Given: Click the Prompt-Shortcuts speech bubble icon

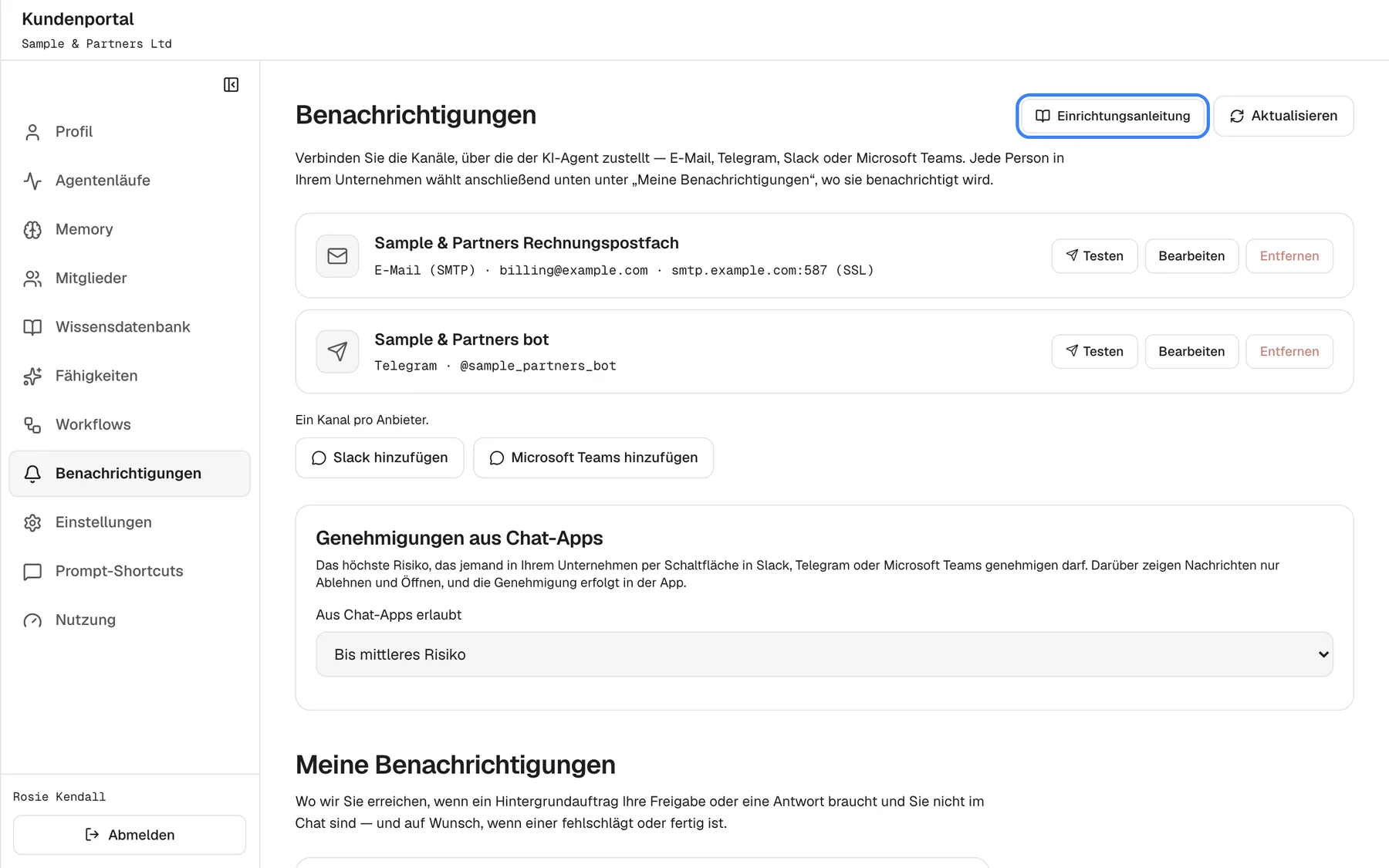Looking at the screenshot, I should pyautogui.click(x=32, y=572).
